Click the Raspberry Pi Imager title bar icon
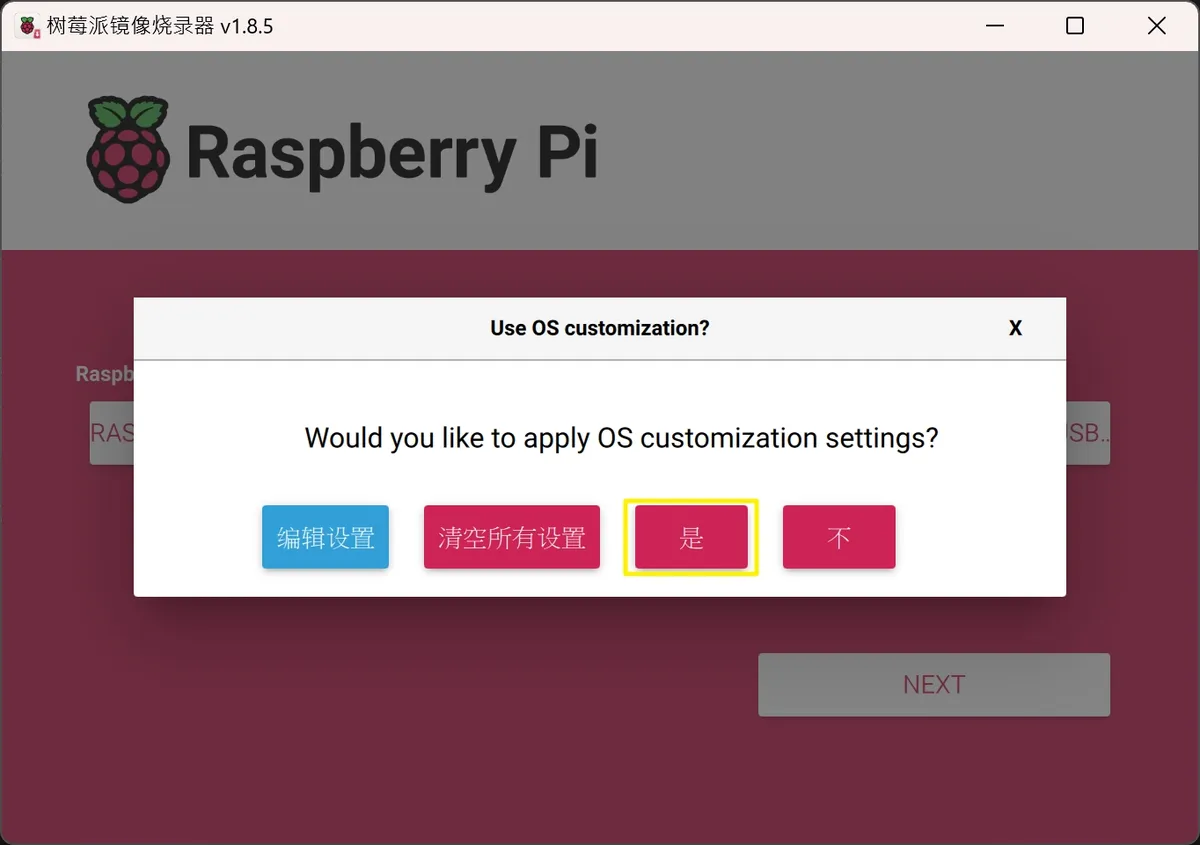The height and width of the screenshot is (845, 1200). (x=28, y=26)
